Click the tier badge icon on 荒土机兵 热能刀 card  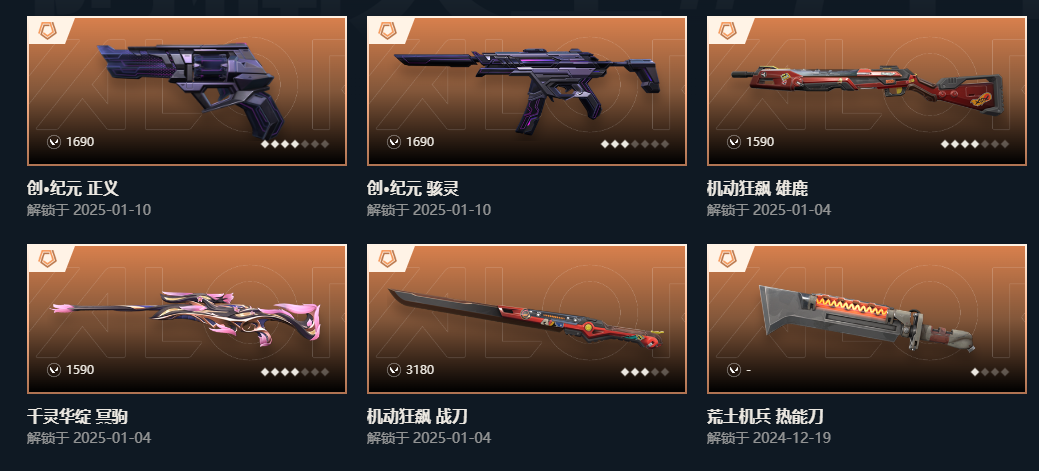pyautogui.click(x=728, y=258)
